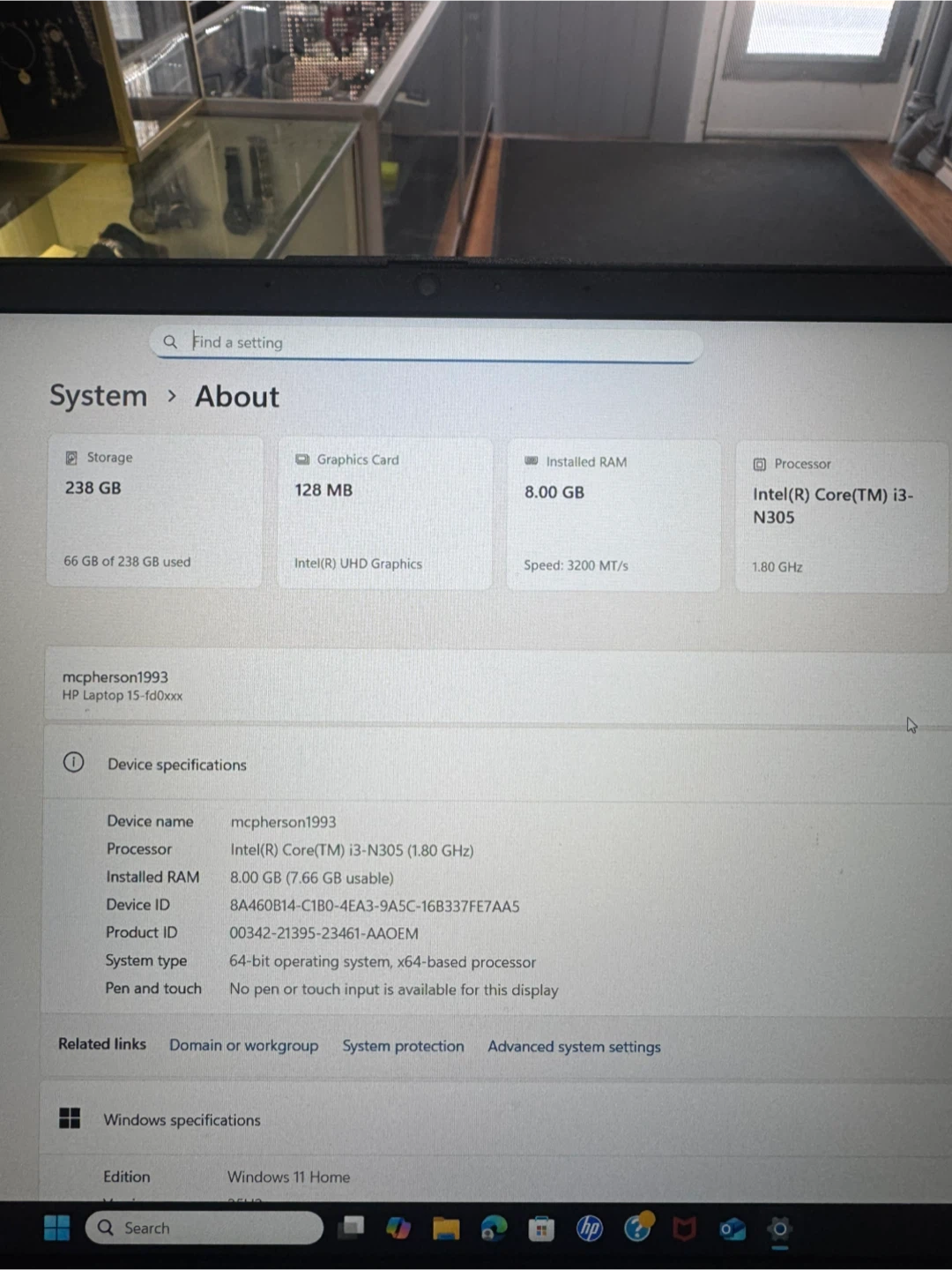Click the No pen or touch input text
The width and height of the screenshot is (952, 1270).
[x=394, y=990]
